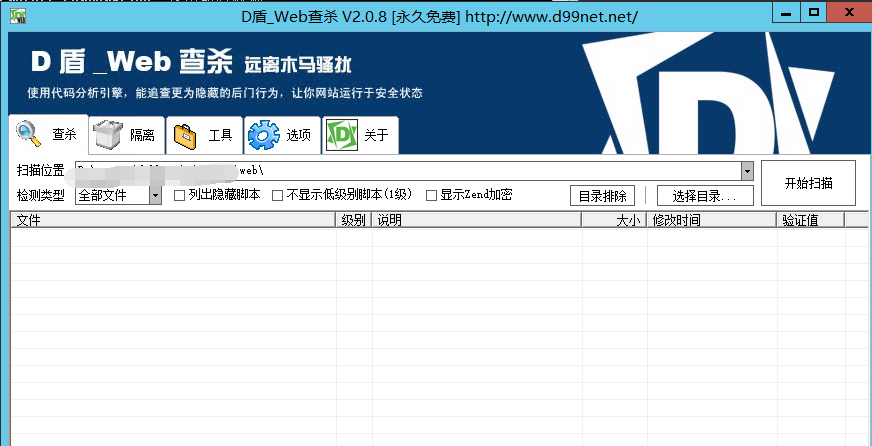Screen dimensions: 872x446
Task: Click the 选择目录... button
Action: click(704, 196)
